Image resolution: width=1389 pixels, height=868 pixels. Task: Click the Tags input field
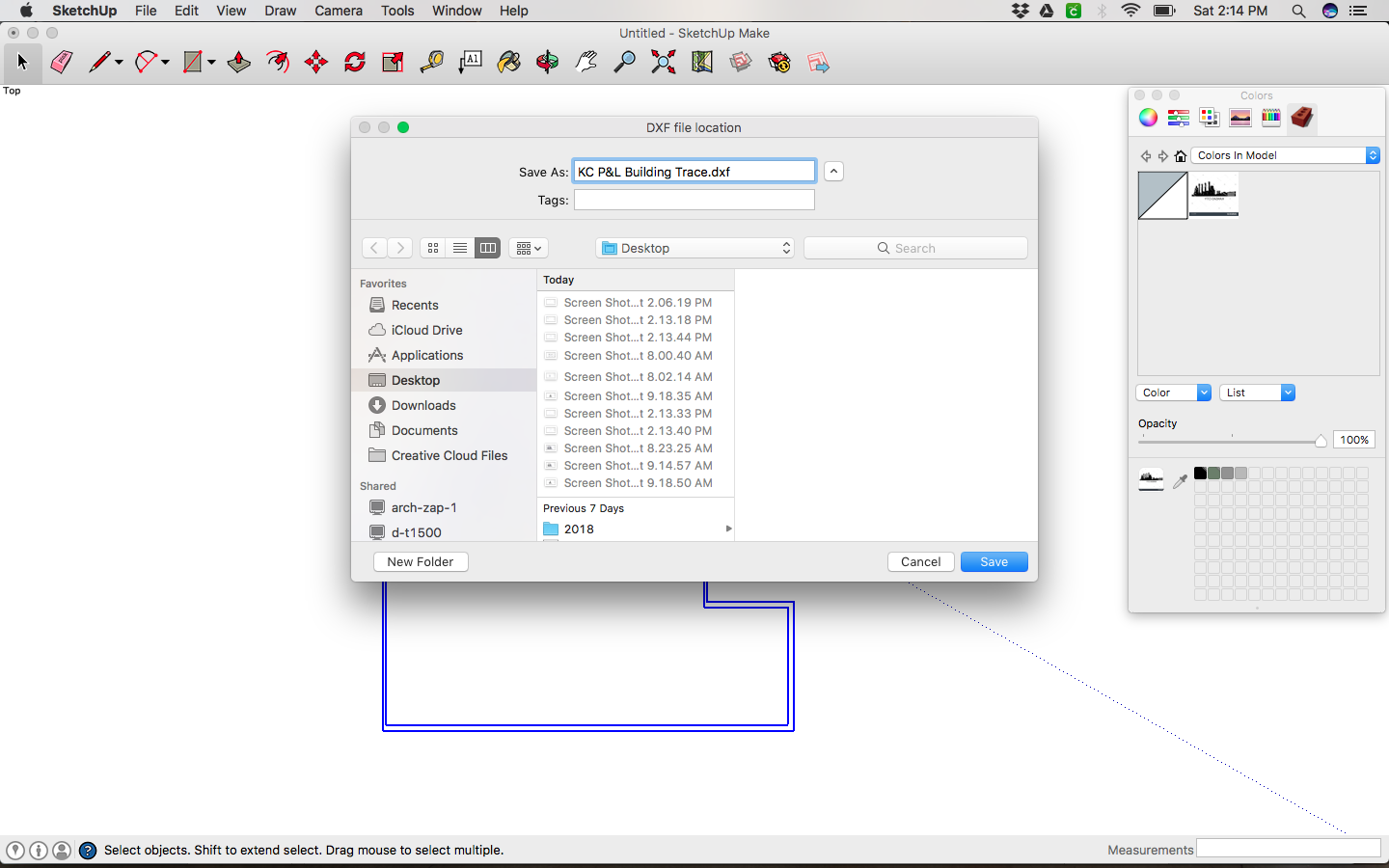pyautogui.click(x=694, y=200)
